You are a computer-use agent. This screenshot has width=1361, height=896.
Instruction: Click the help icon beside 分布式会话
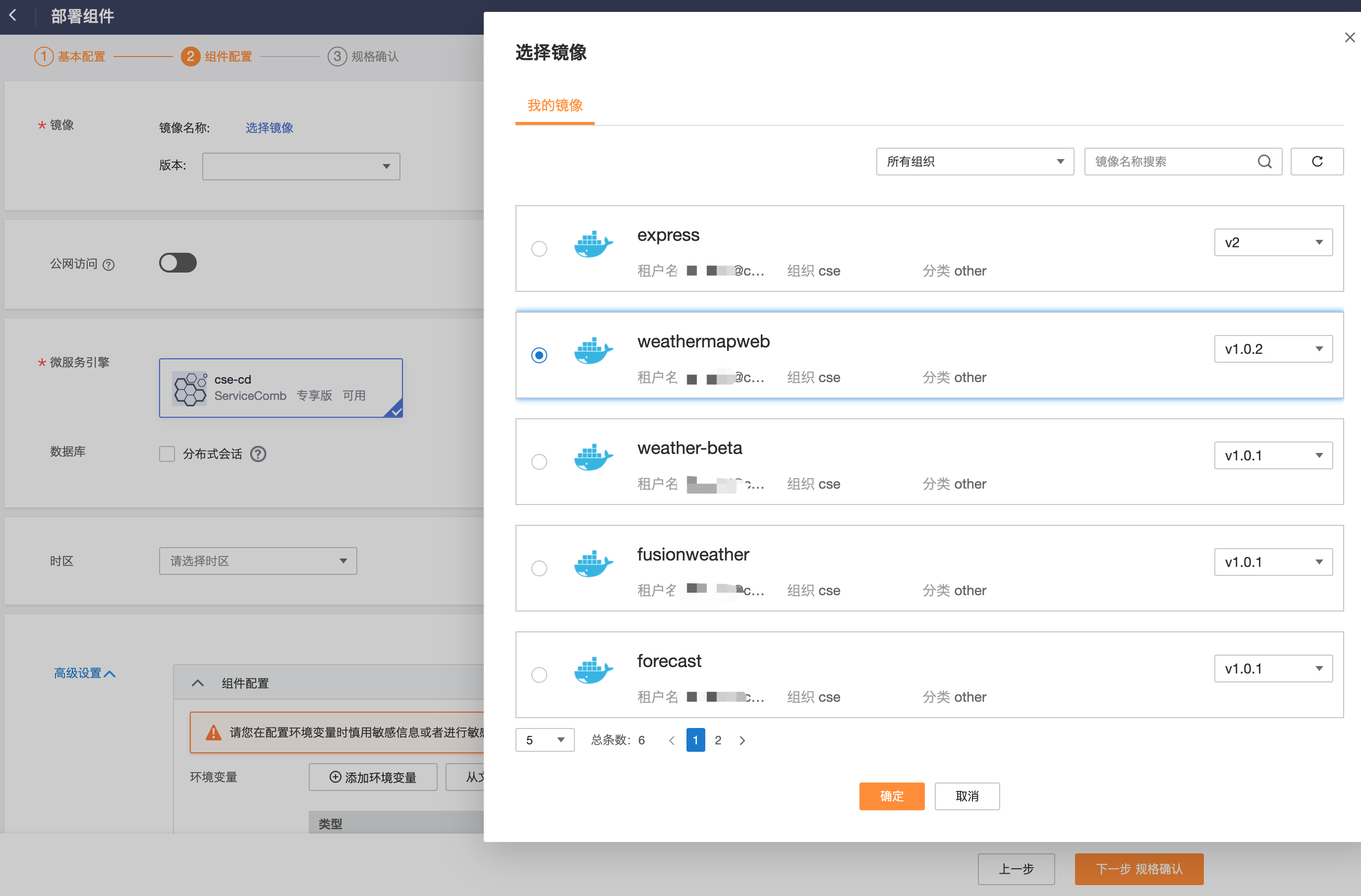[x=259, y=454]
